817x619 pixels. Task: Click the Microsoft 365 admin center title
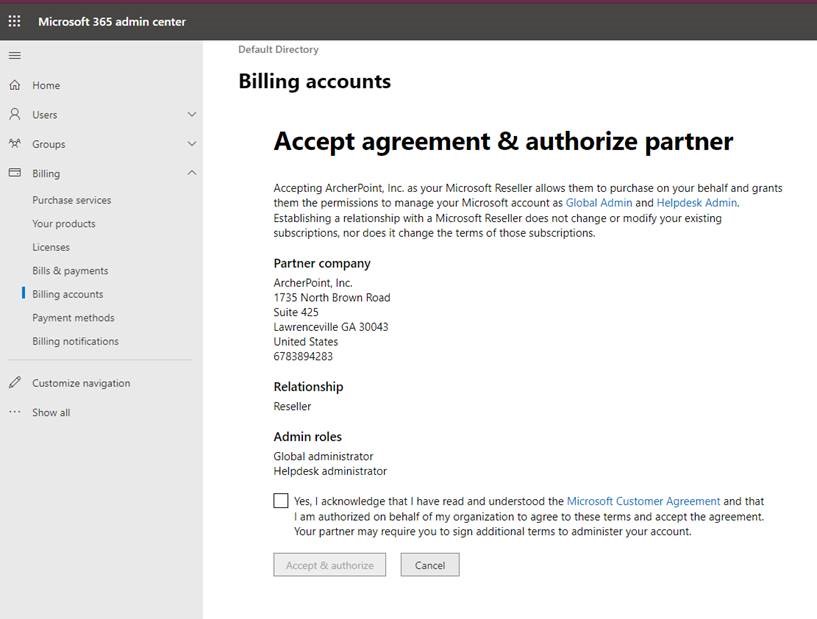(112, 22)
